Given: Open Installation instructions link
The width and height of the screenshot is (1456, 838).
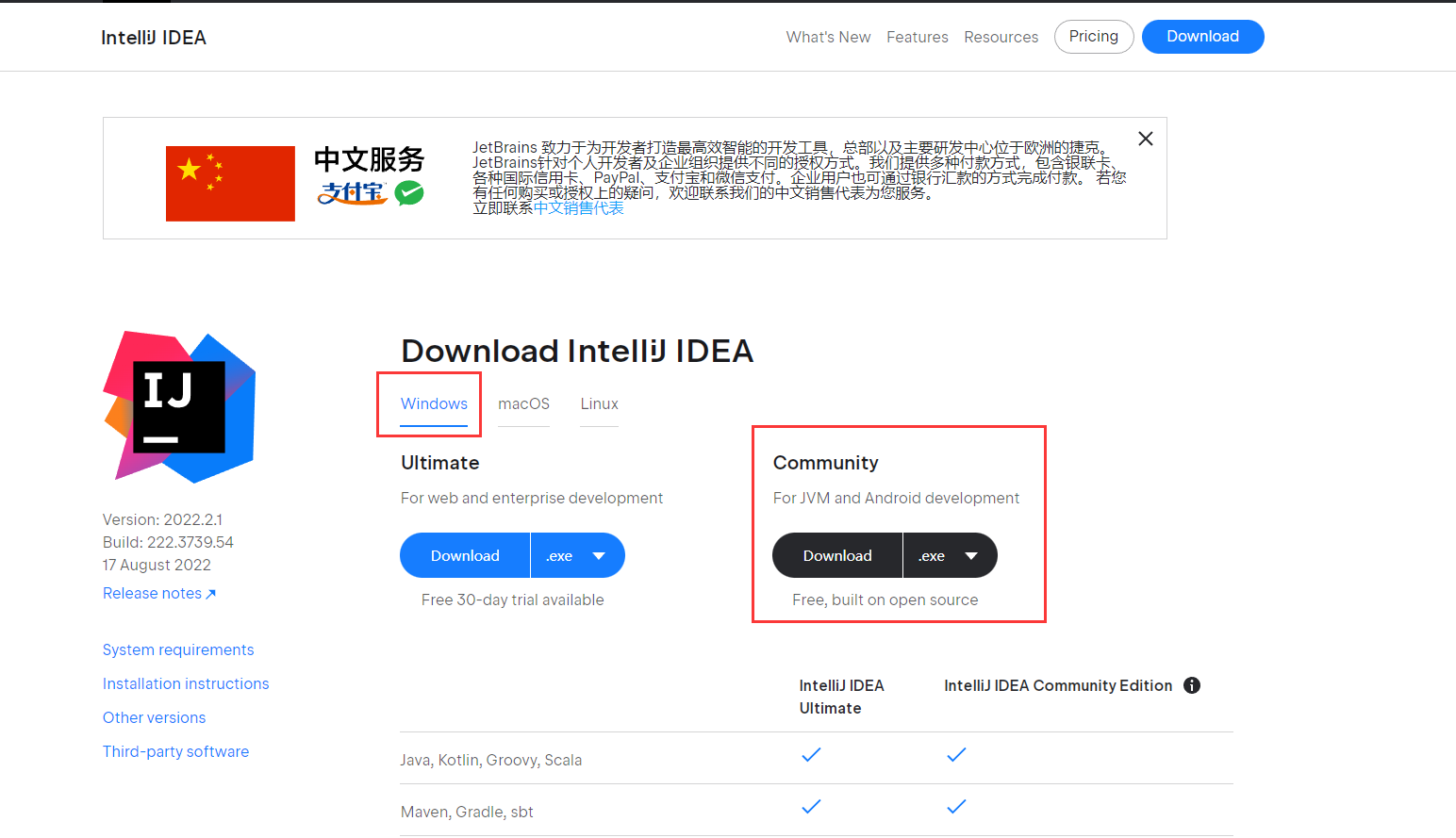Looking at the screenshot, I should click(x=186, y=683).
